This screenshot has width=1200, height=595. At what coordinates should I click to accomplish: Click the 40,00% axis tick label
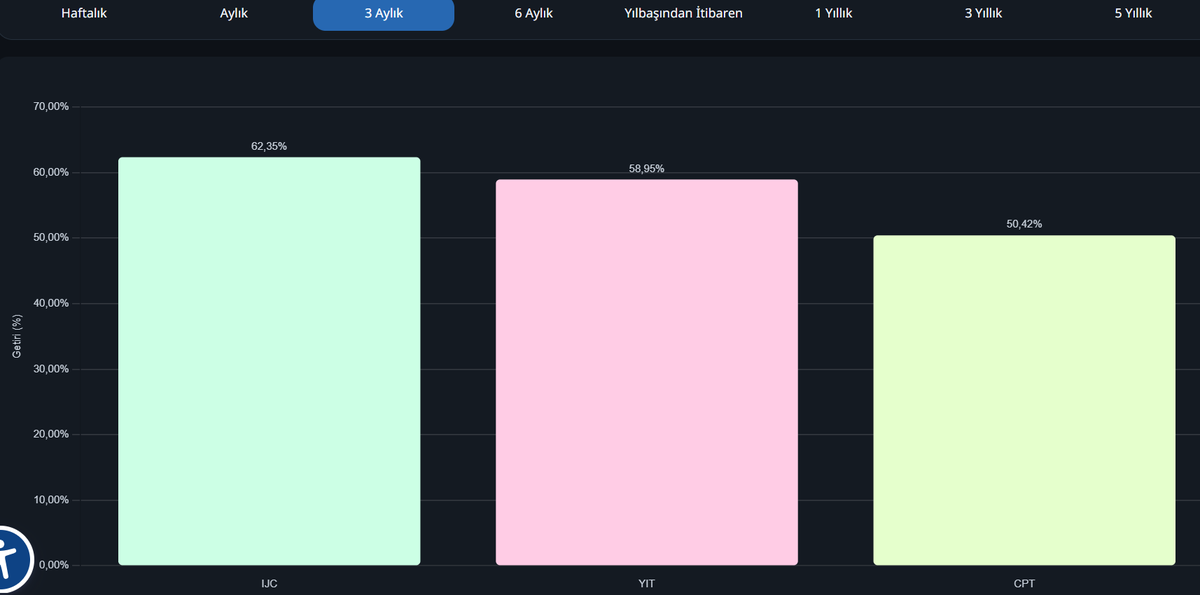tap(50, 303)
